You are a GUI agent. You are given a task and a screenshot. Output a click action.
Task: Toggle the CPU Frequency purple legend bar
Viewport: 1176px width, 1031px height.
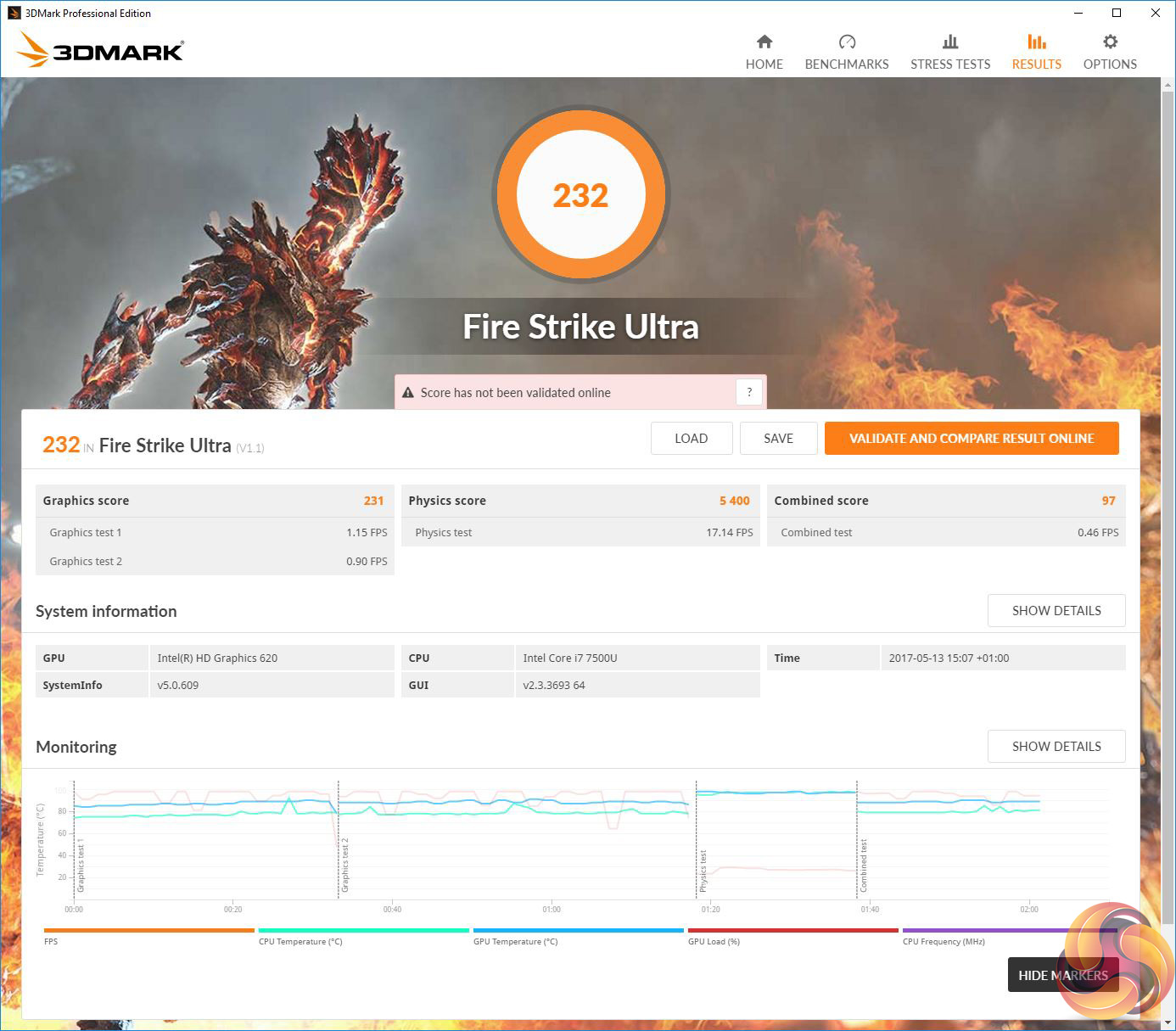click(x=1008, y=930)
